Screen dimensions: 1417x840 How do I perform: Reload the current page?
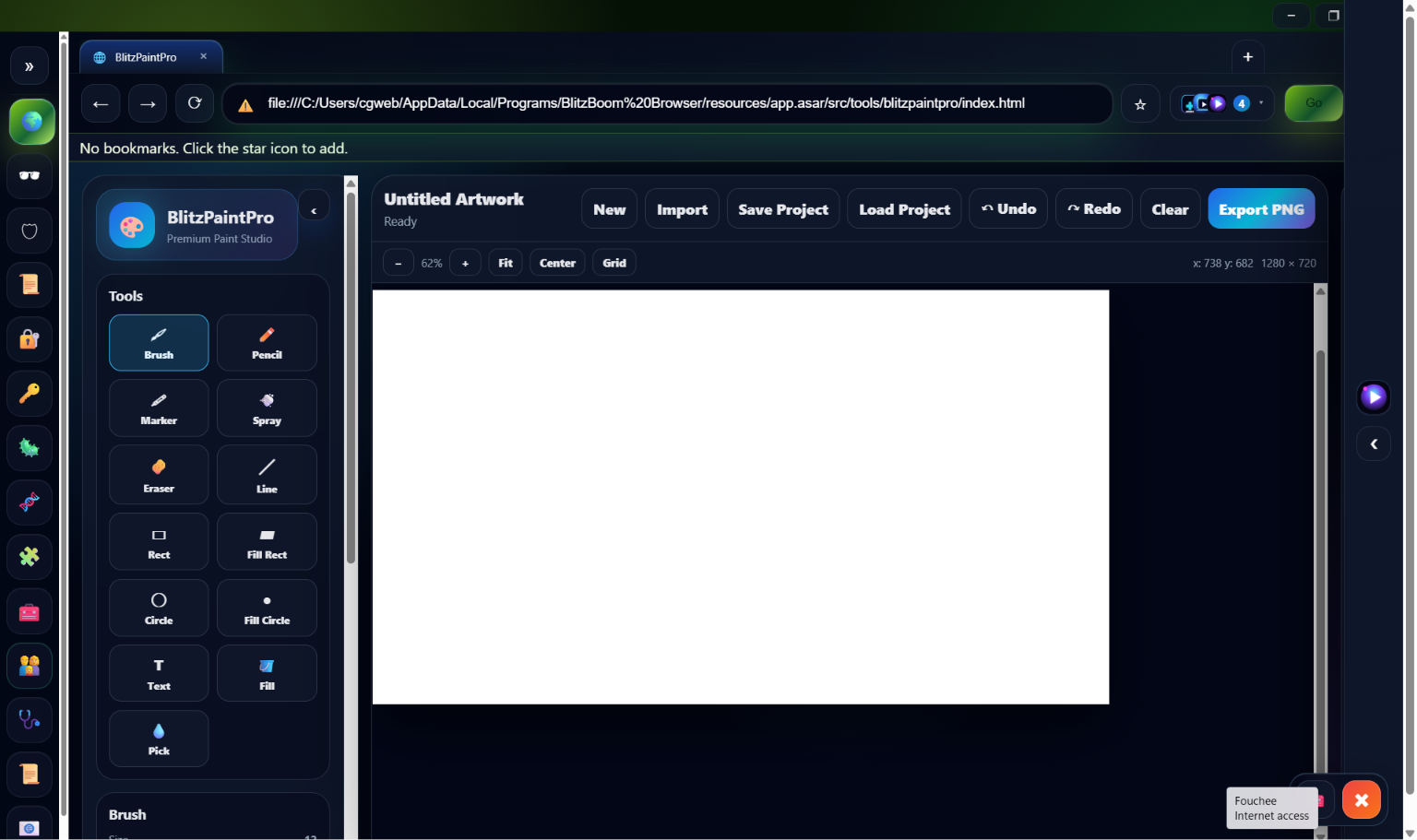coord(195,103)
